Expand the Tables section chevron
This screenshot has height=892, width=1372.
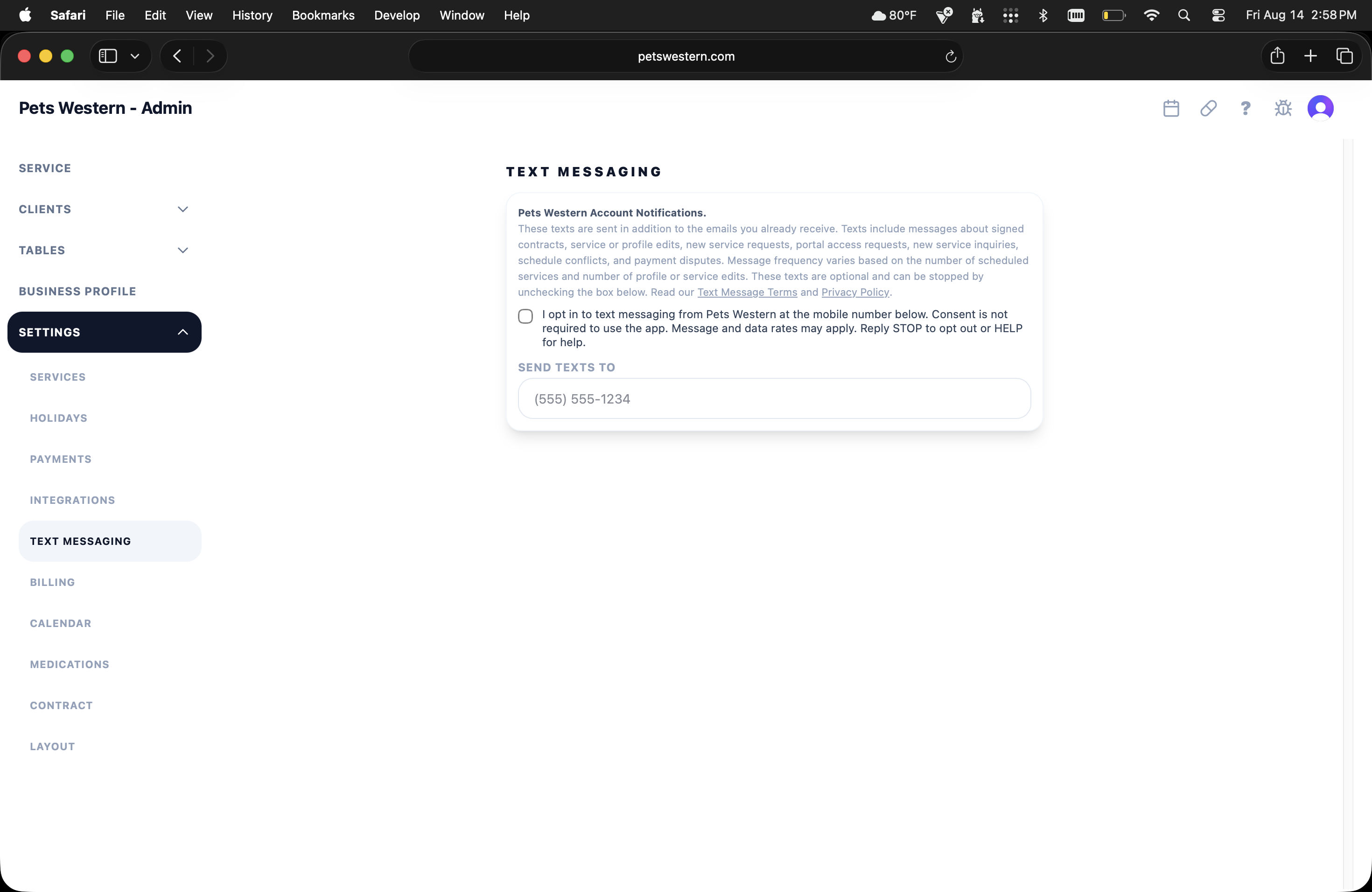[x=183, y=250]
